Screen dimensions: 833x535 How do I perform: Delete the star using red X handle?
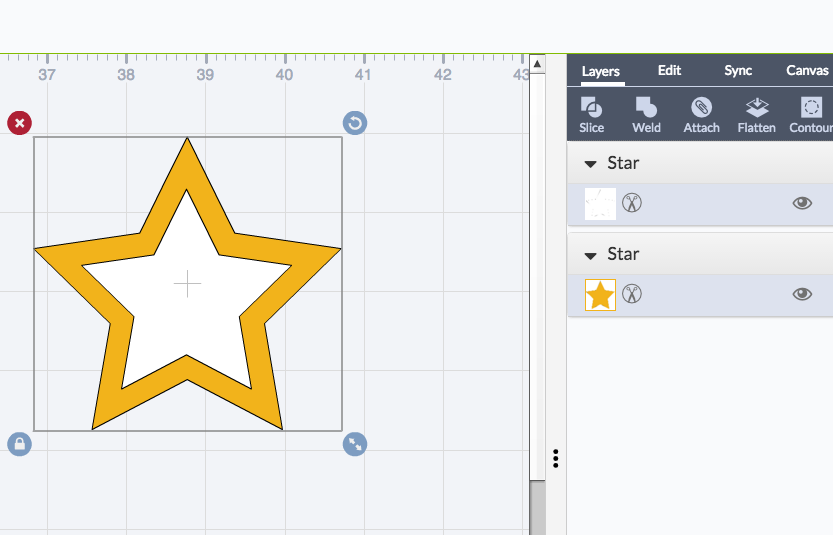point(19,123)
